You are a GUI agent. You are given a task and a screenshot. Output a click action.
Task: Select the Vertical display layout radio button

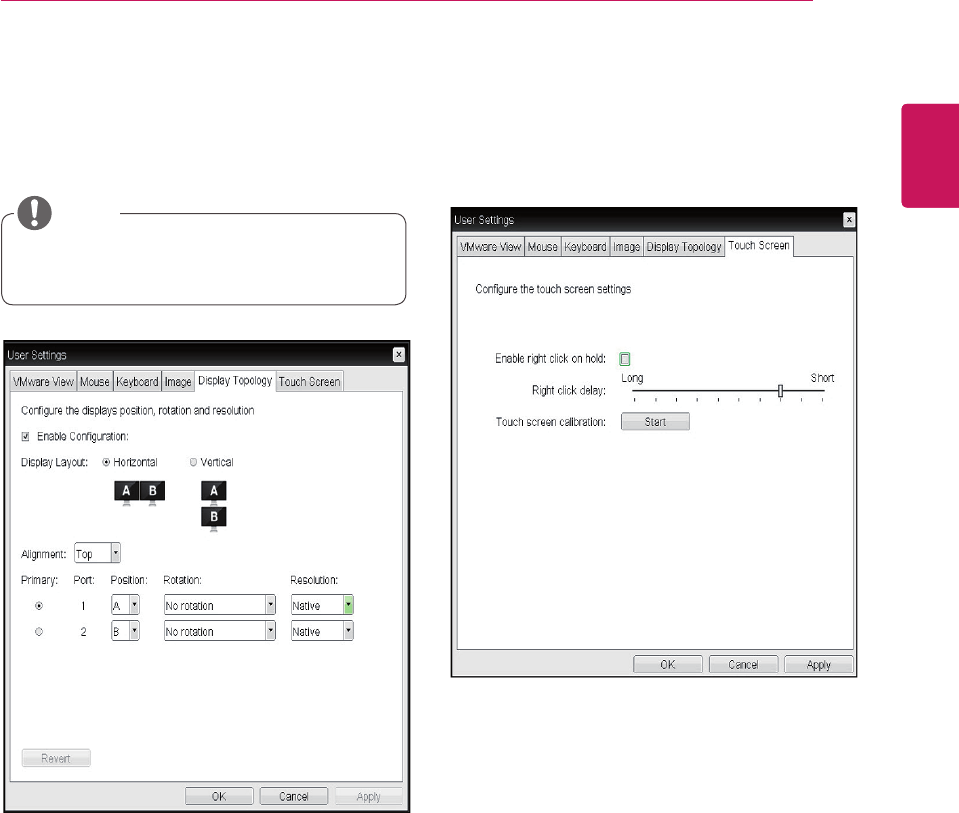(x=193, y=462)
